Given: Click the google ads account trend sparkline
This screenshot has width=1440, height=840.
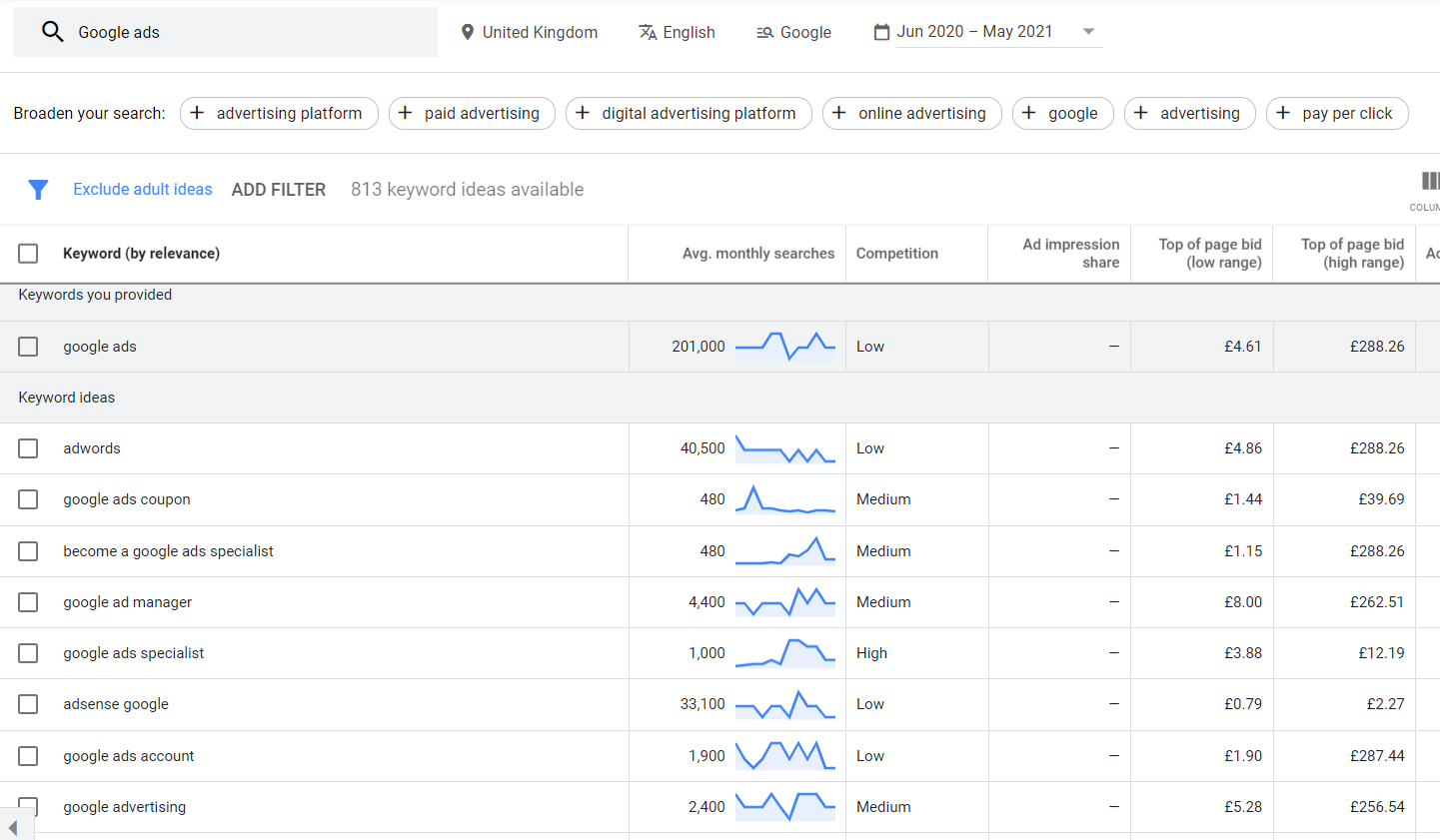Looking at the screenshot, I should [x=785, y=756].
